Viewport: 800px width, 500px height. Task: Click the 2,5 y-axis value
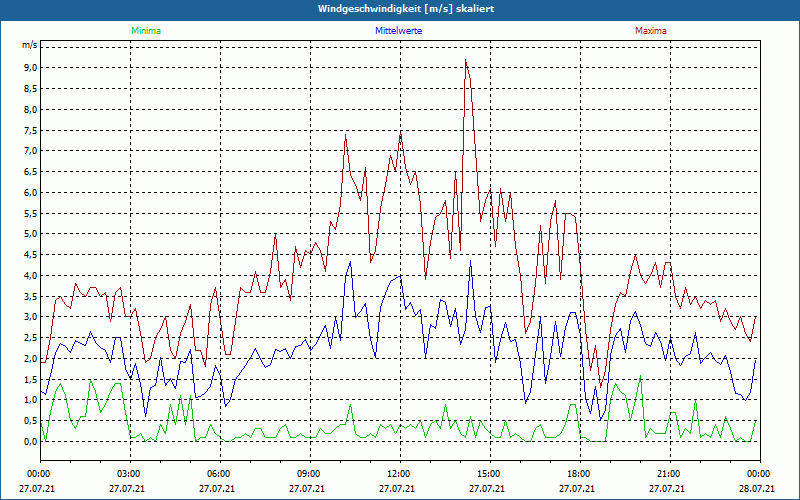31,338
